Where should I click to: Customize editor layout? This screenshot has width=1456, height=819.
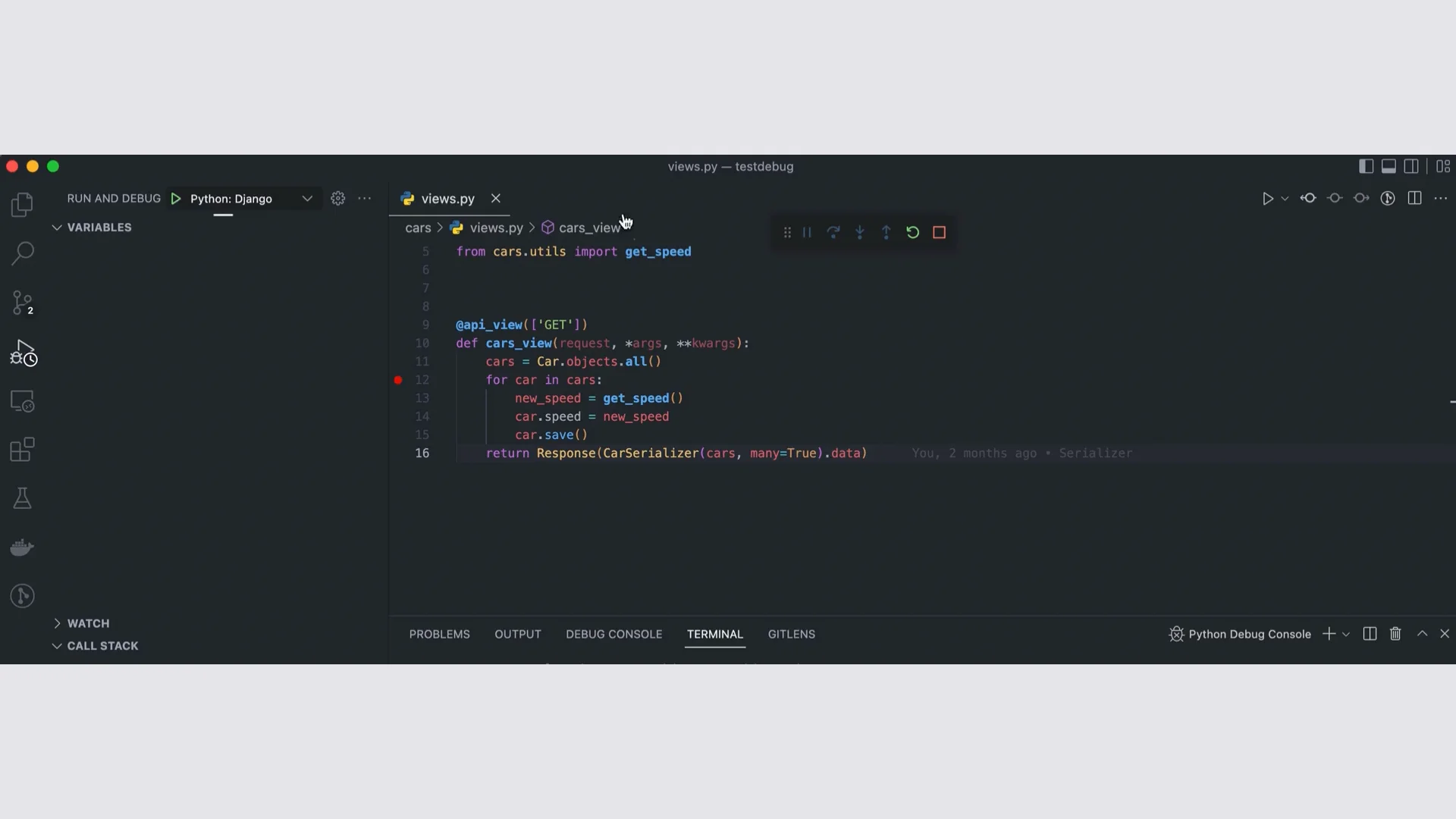1443,166
